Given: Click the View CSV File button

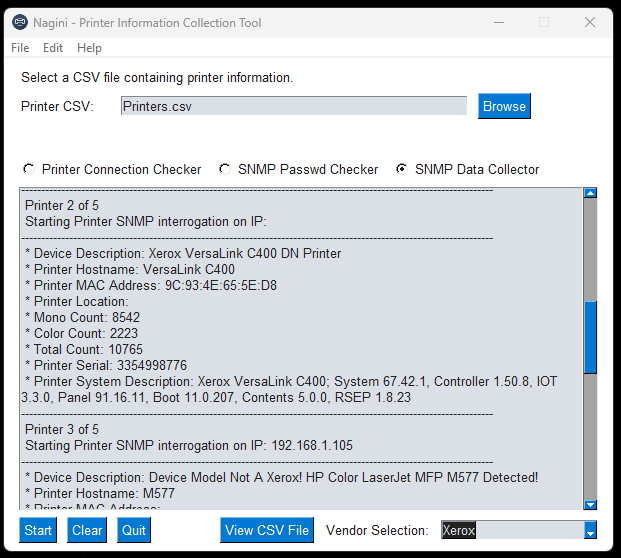Looking at the screenshot, I should 267,530.
